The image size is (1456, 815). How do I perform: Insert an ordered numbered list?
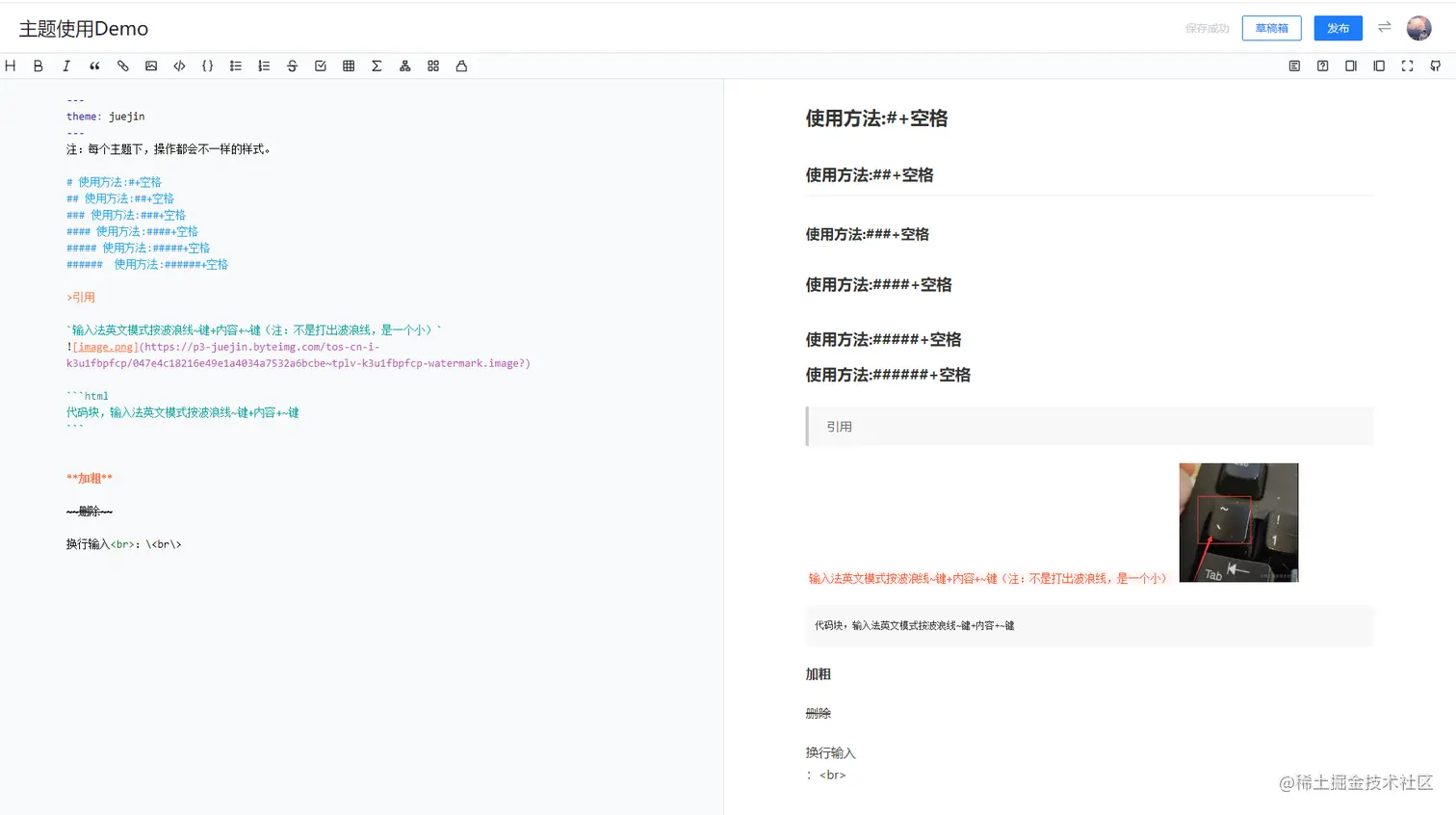(x=264, y=66)
